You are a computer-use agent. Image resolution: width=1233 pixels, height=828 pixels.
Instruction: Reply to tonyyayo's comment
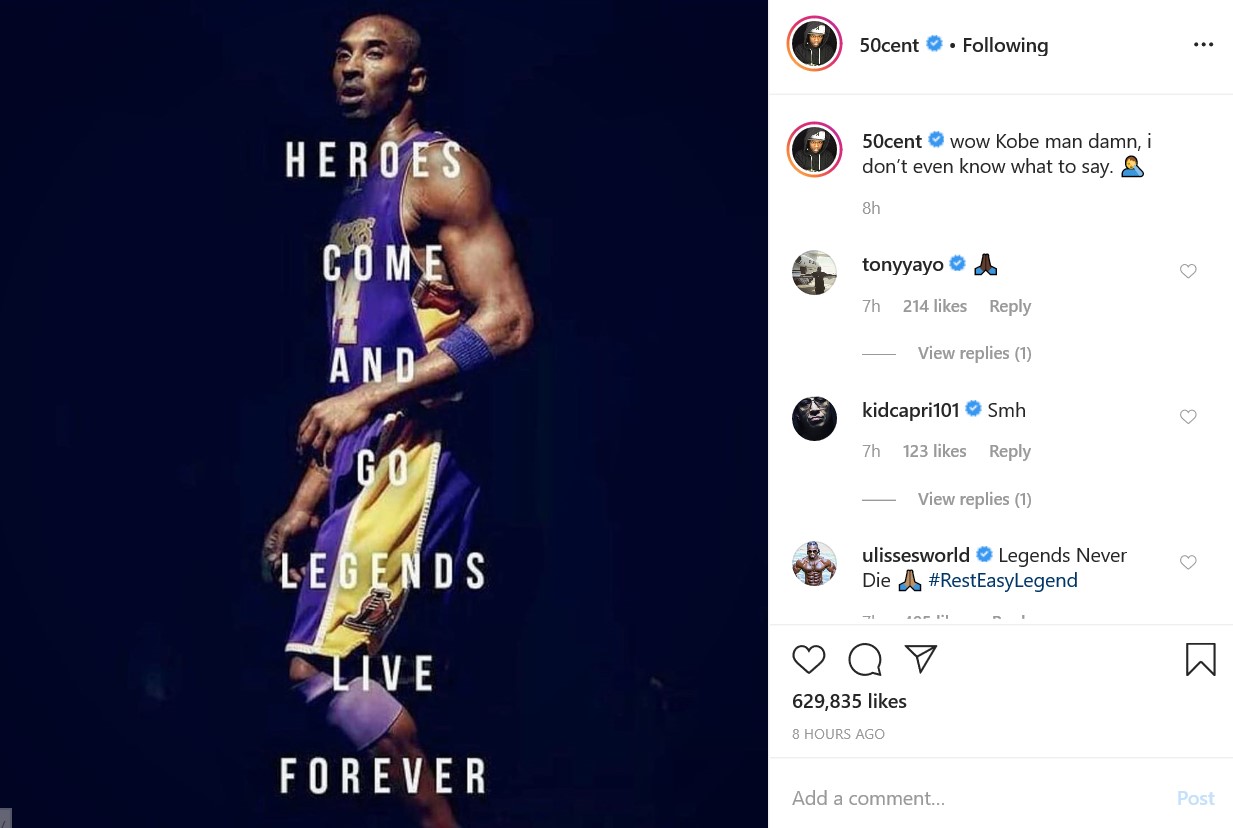pos(1009,307)
